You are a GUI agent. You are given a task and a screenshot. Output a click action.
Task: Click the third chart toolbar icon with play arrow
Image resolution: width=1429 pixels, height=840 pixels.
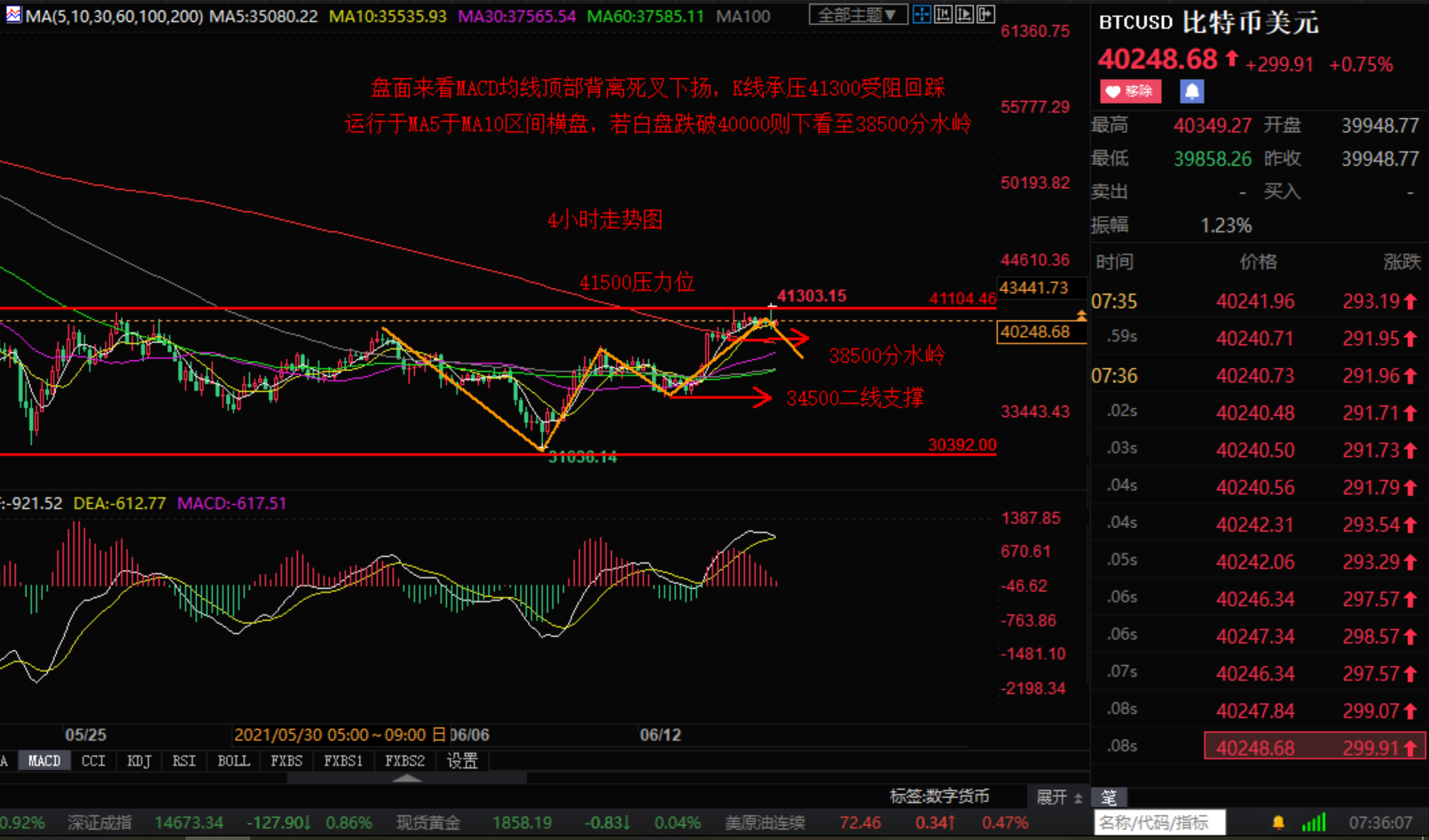964,14
